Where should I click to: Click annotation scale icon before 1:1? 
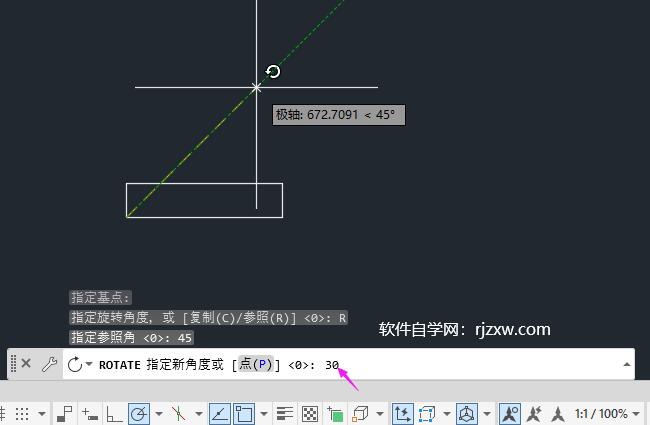pos(558,413)
